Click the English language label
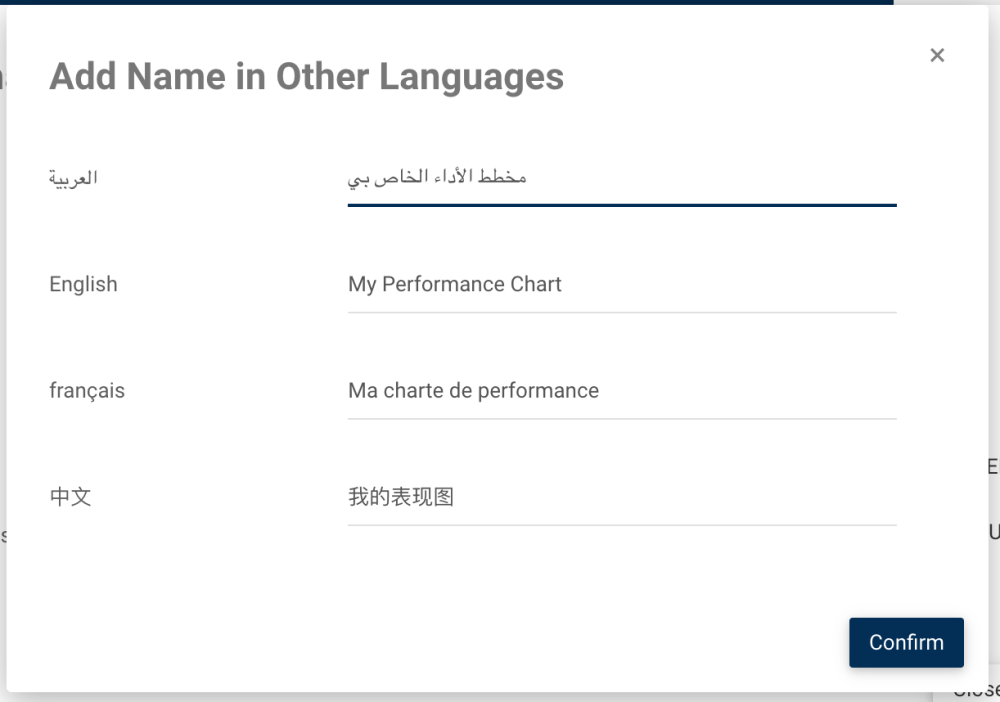Image resolution: width=1000 pixels, height=702 pixels. 83,284
